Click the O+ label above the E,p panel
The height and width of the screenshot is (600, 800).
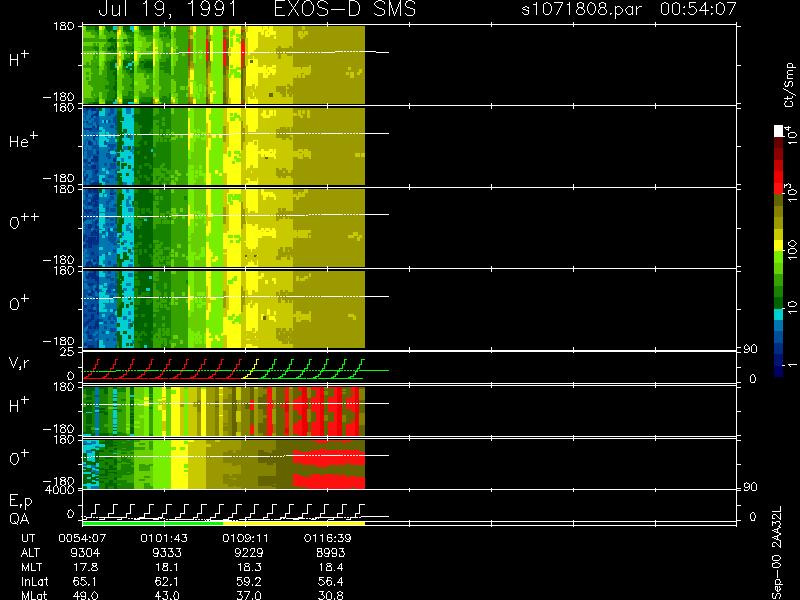pos(19,458)
